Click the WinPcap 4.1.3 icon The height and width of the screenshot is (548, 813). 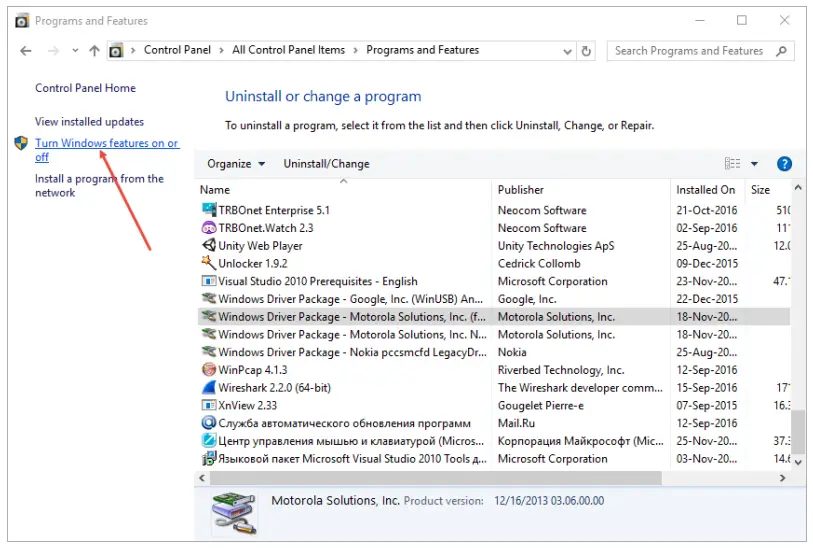[x=209, y=370]
